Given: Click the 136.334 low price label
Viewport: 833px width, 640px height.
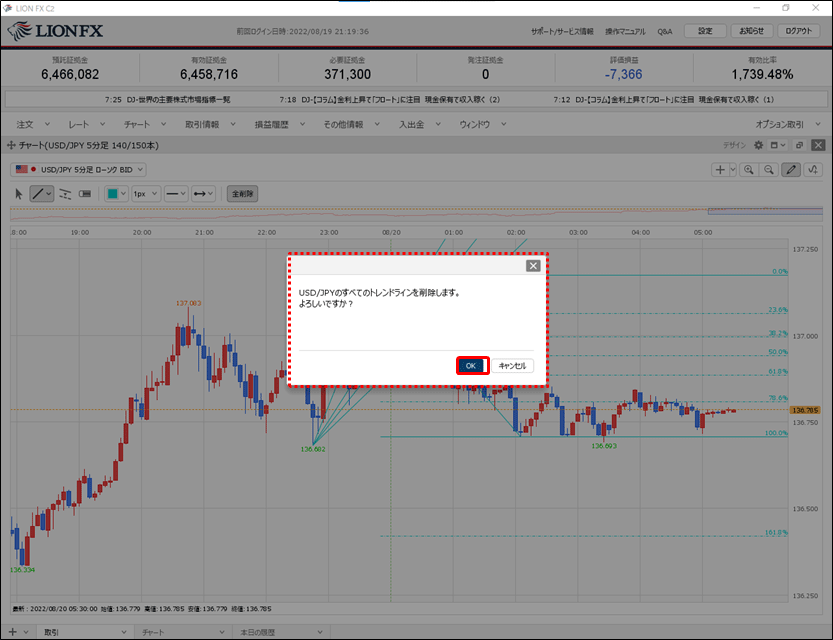Looking at the screenshot, I should point(22,570).
